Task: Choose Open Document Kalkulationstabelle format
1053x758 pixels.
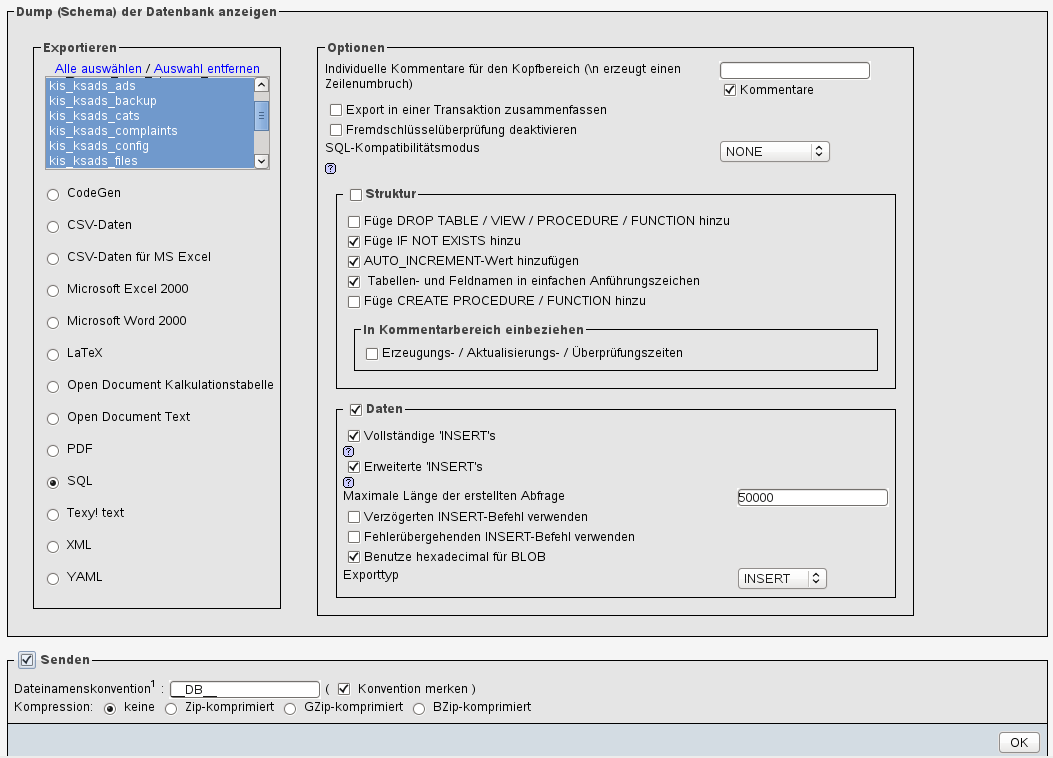Action: pos(53,387)
